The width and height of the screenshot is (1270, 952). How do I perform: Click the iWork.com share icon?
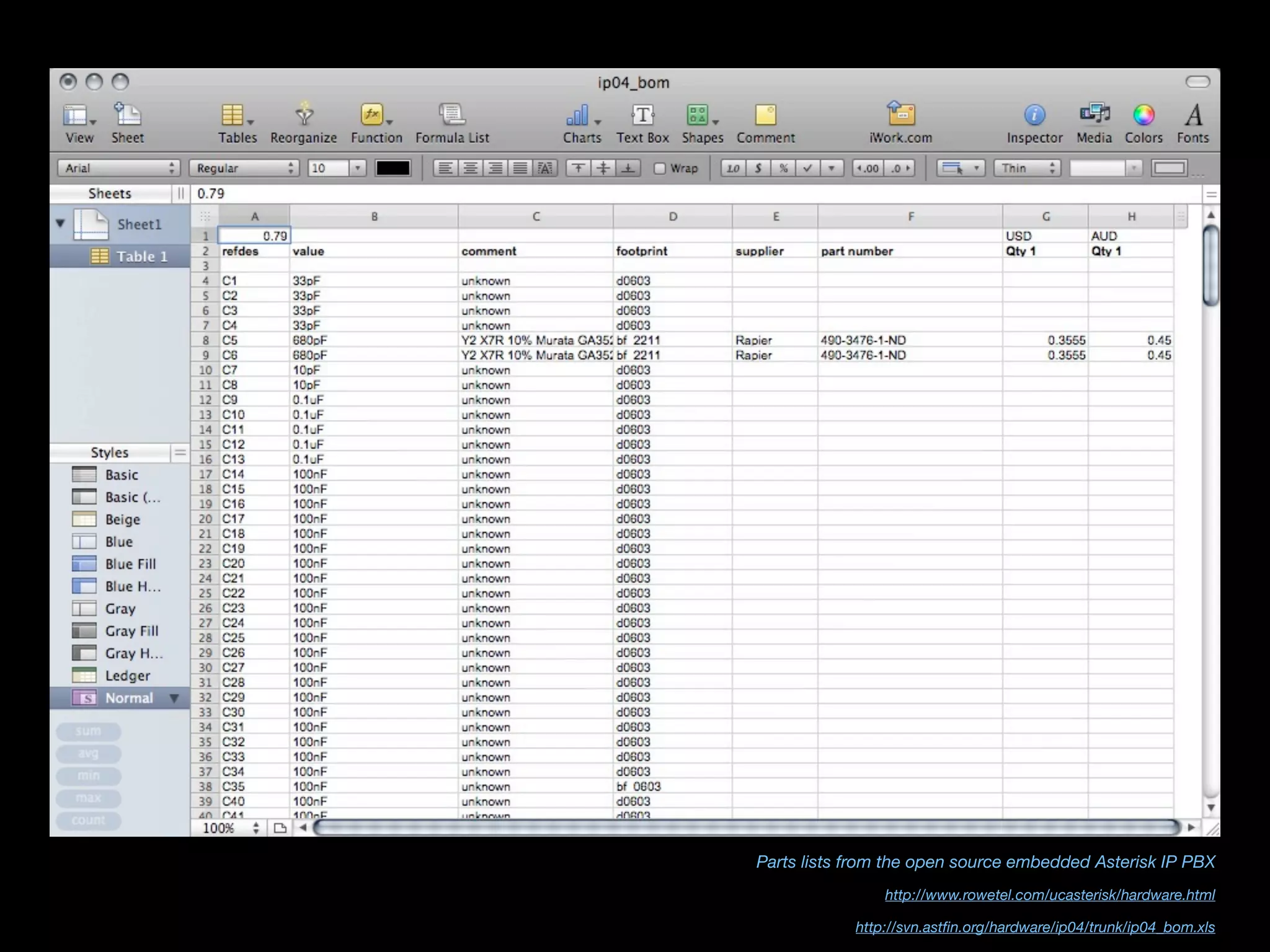900,116
